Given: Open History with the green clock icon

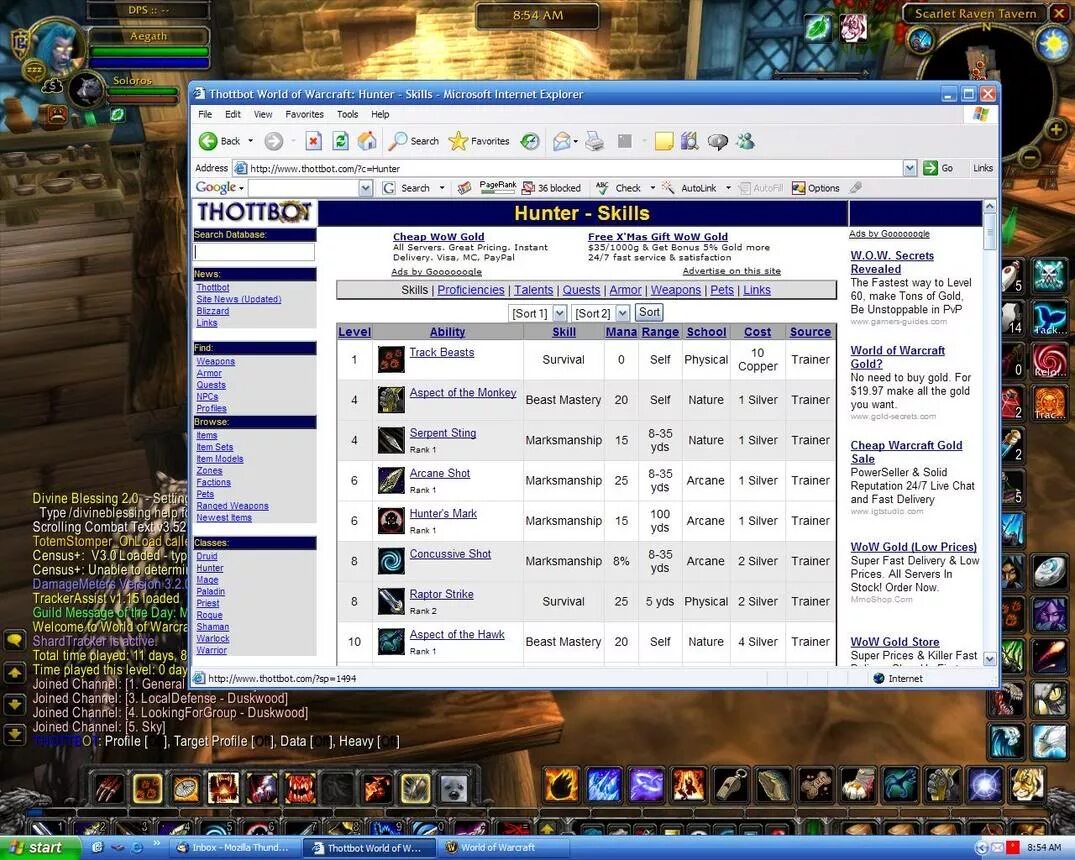Looking at the screenshot, I should [529, 141].
